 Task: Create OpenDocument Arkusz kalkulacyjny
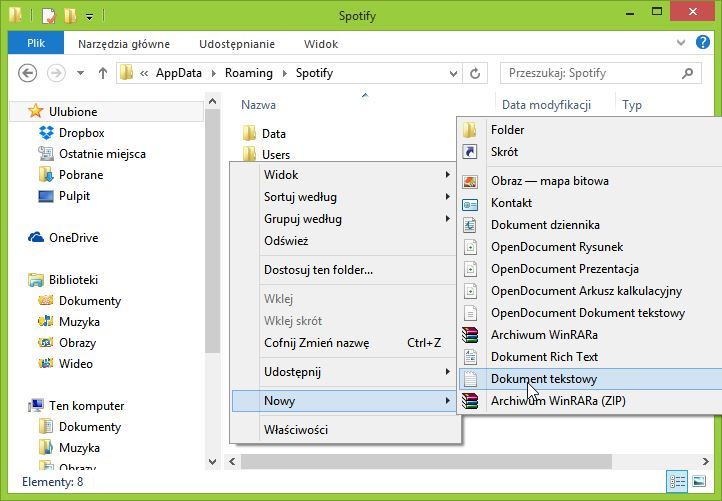(x=591, y=291)
